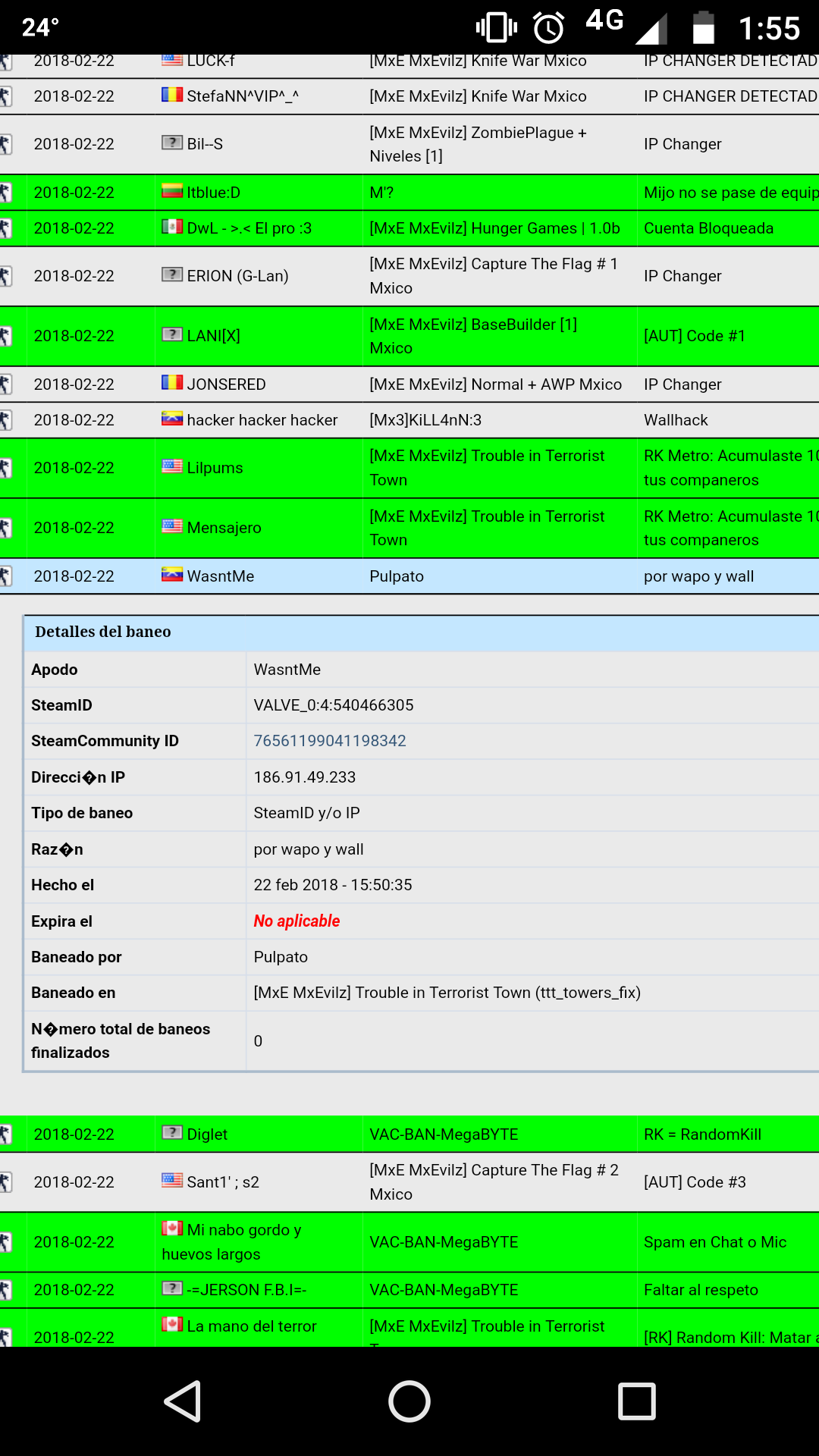Expand the Itblue:D ban row

pyautogui.click(x=409, y=193)
